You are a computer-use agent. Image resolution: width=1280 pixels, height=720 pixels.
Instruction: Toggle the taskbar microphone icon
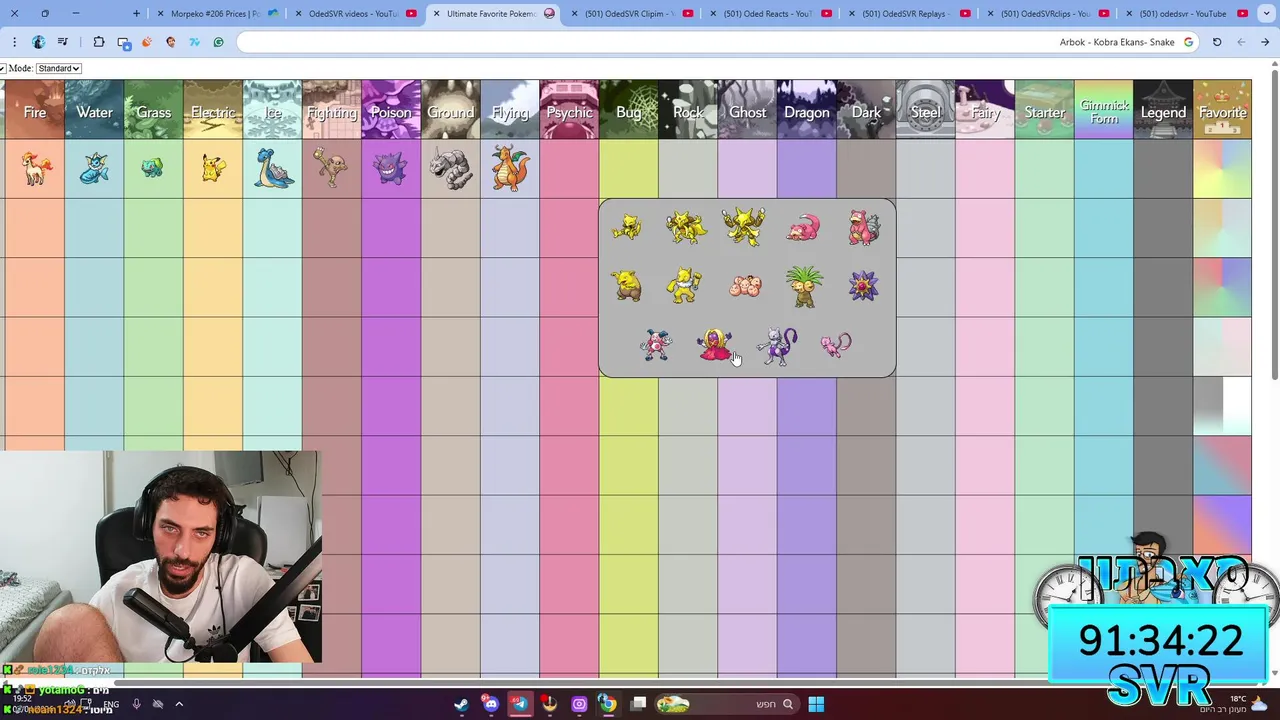pos(136,704)
